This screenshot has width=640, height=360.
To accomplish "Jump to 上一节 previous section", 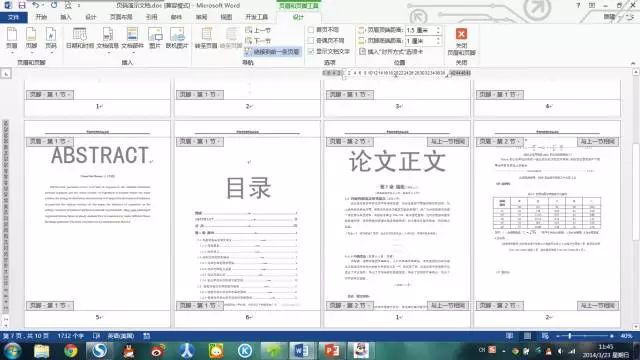I will [258, 30].
